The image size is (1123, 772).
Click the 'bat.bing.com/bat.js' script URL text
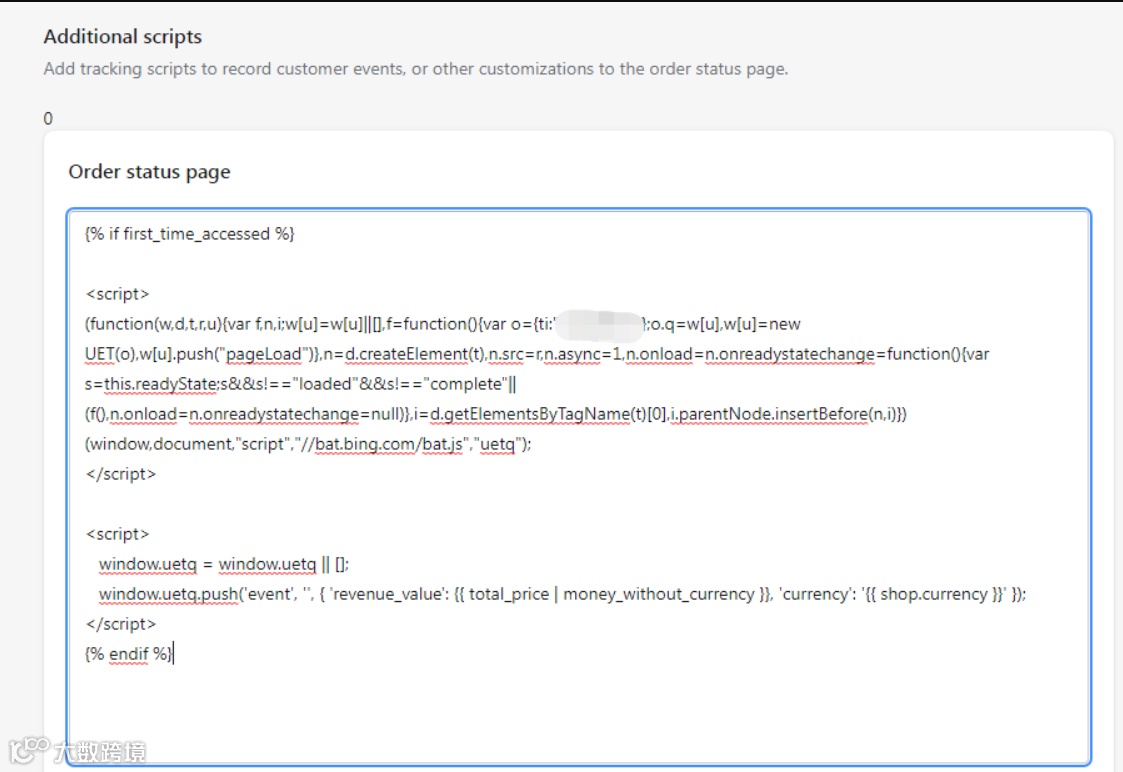pyautogui.click(x=388, y=444)
